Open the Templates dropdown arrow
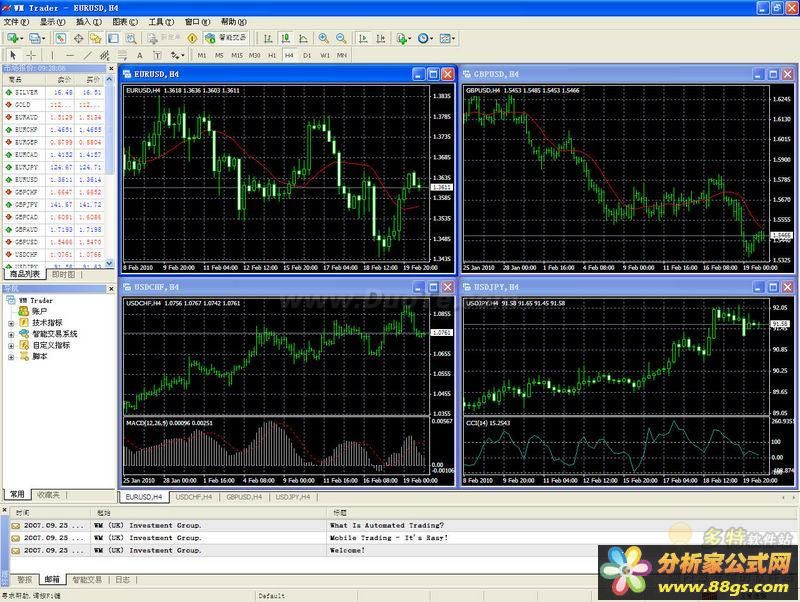 453,39
